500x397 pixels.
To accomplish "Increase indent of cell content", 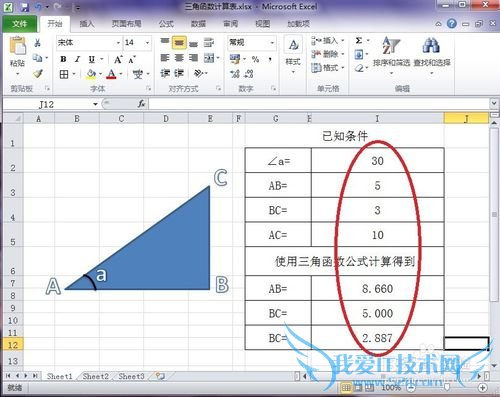I will pos(179,73).
